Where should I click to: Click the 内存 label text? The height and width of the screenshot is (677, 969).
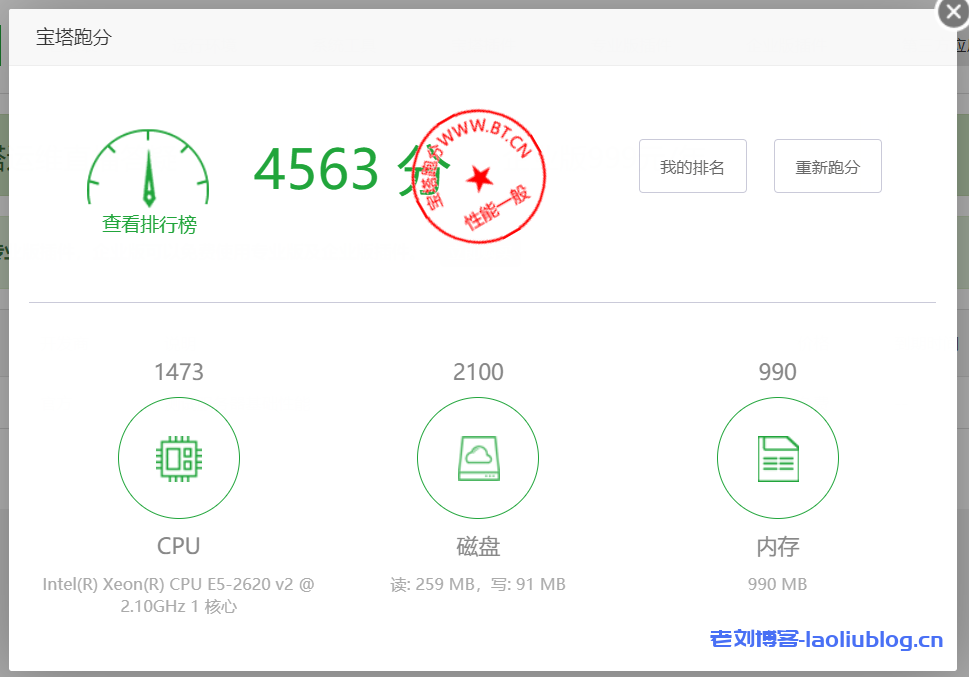click(x=777, y=547)
